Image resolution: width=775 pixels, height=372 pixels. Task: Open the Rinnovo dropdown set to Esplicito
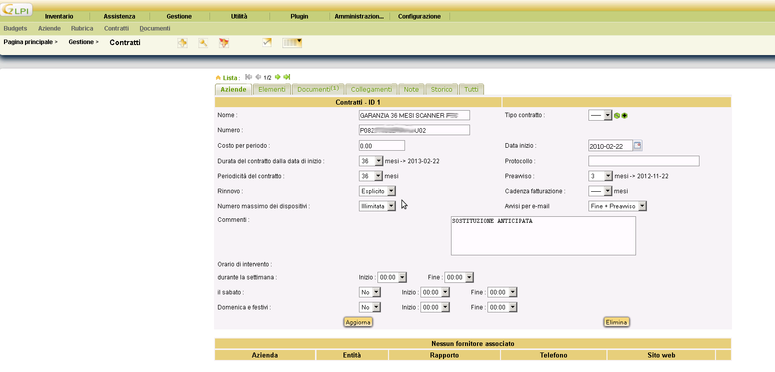click(377, 191)
